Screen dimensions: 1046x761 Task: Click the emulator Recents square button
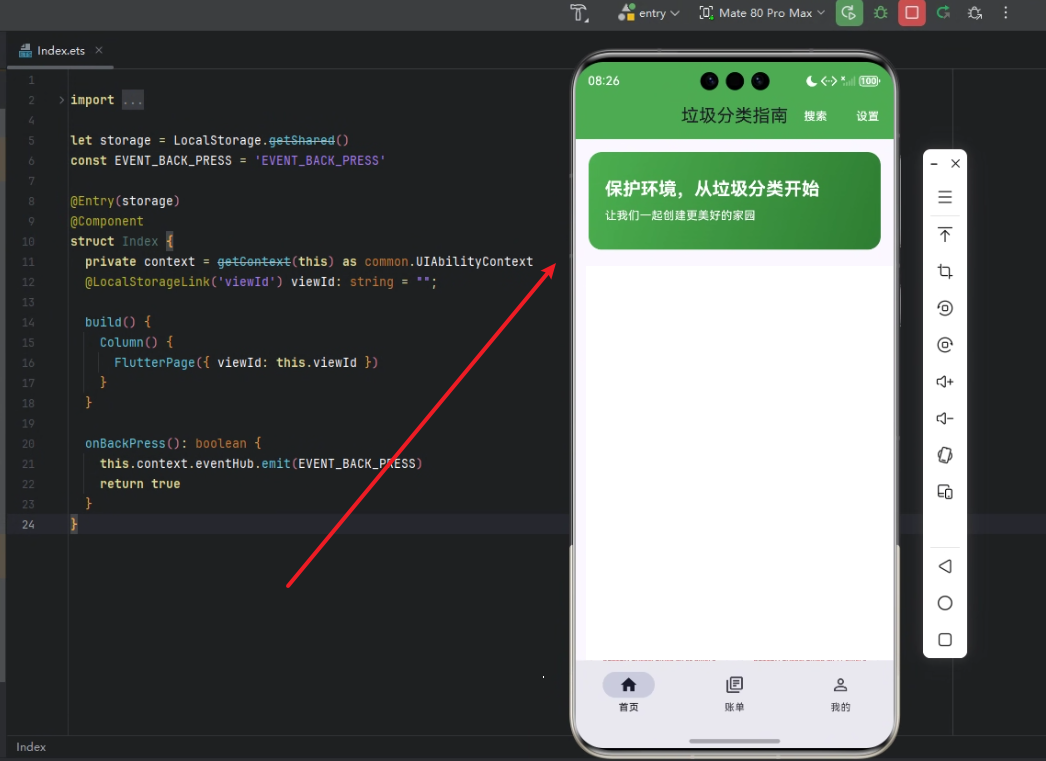pos(945,640)
